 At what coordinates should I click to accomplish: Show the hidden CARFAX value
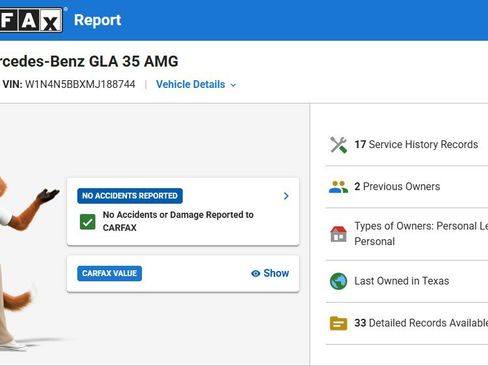270,273
